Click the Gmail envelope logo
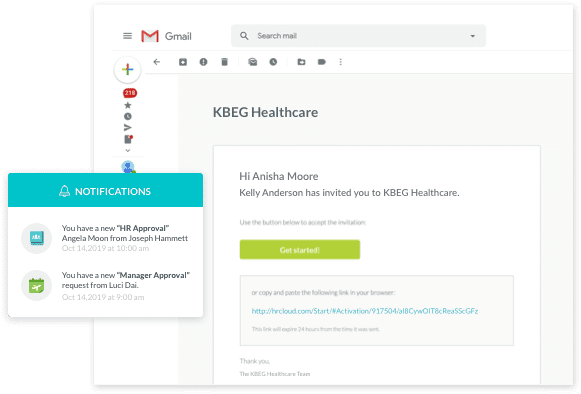This screenshot has width=581, height=394. pos(150,36)
